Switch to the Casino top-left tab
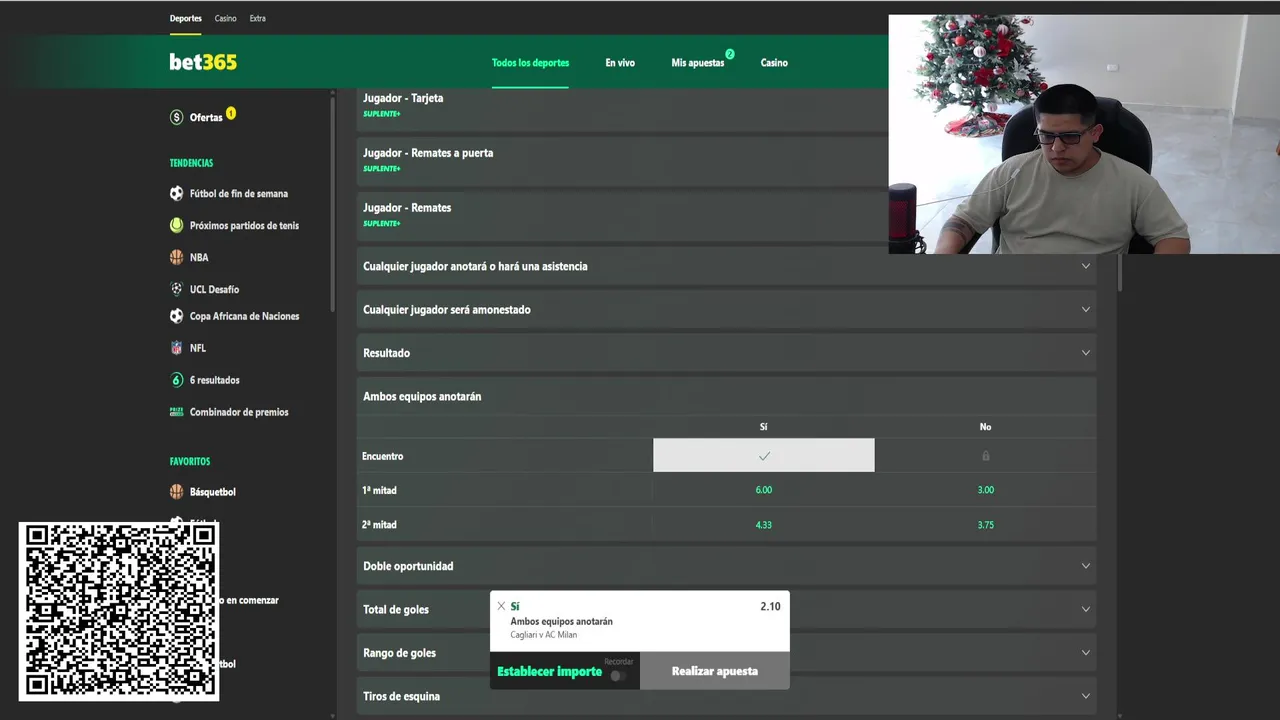 [x=225, y=18]
